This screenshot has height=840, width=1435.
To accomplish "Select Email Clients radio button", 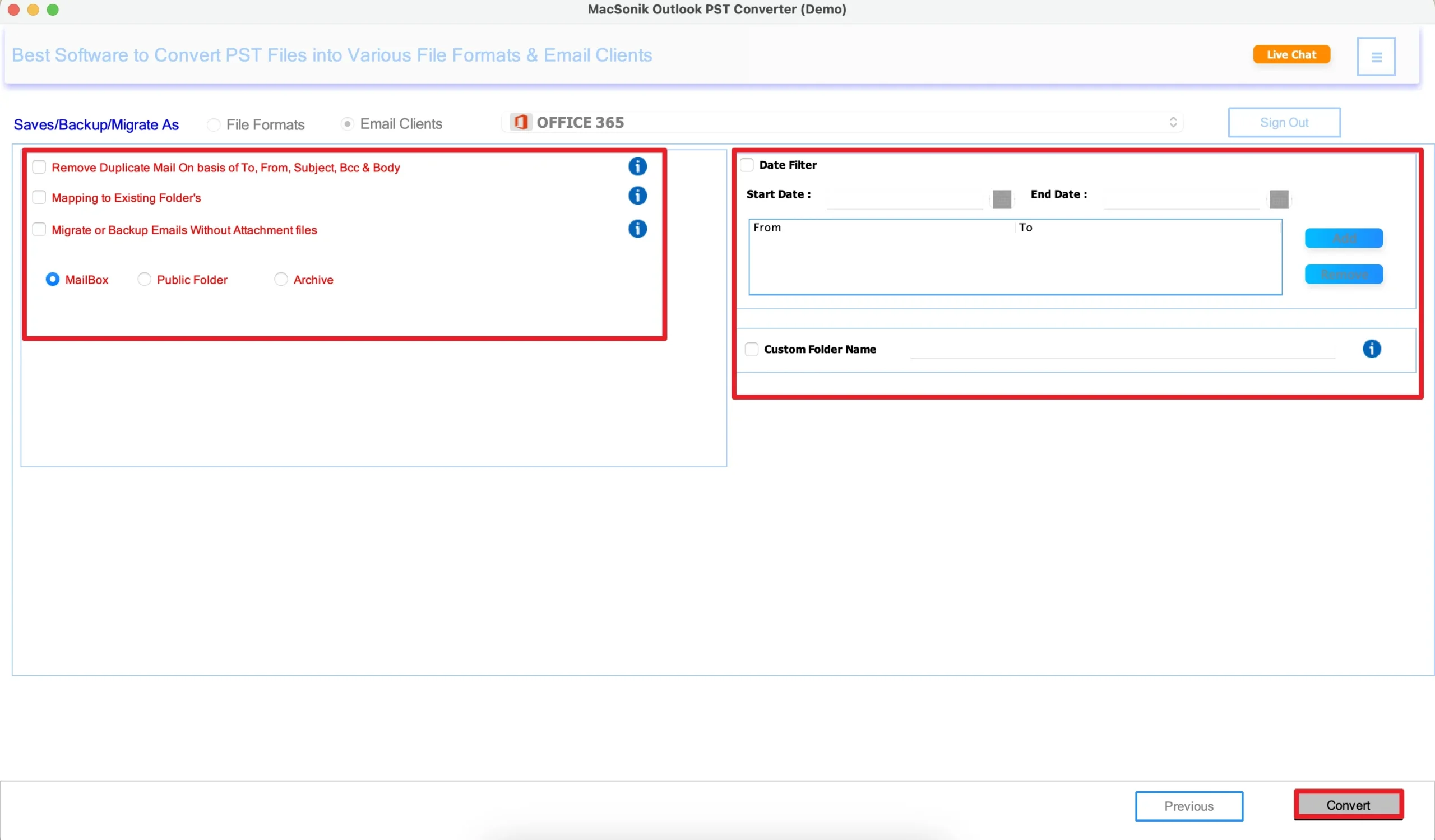I will [347, 123].
